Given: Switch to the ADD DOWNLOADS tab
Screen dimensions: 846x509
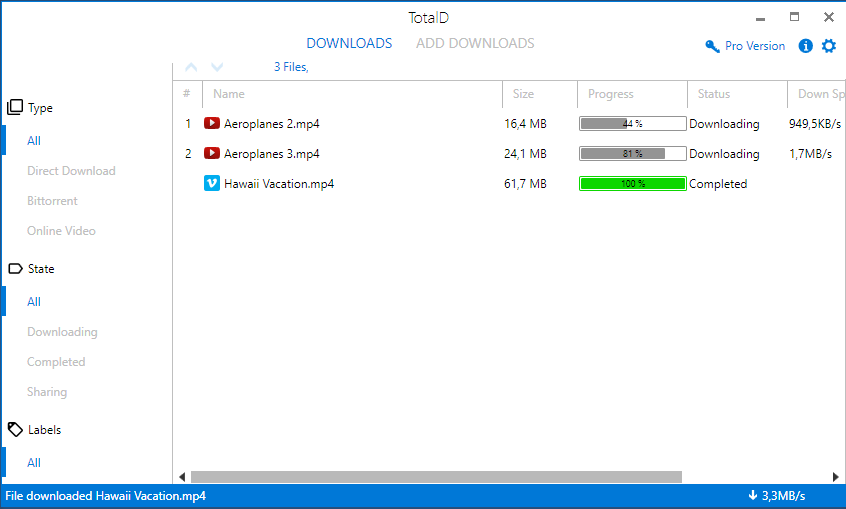Looking at the screenshot, I should pyautogui.click(x=475, y=43).
